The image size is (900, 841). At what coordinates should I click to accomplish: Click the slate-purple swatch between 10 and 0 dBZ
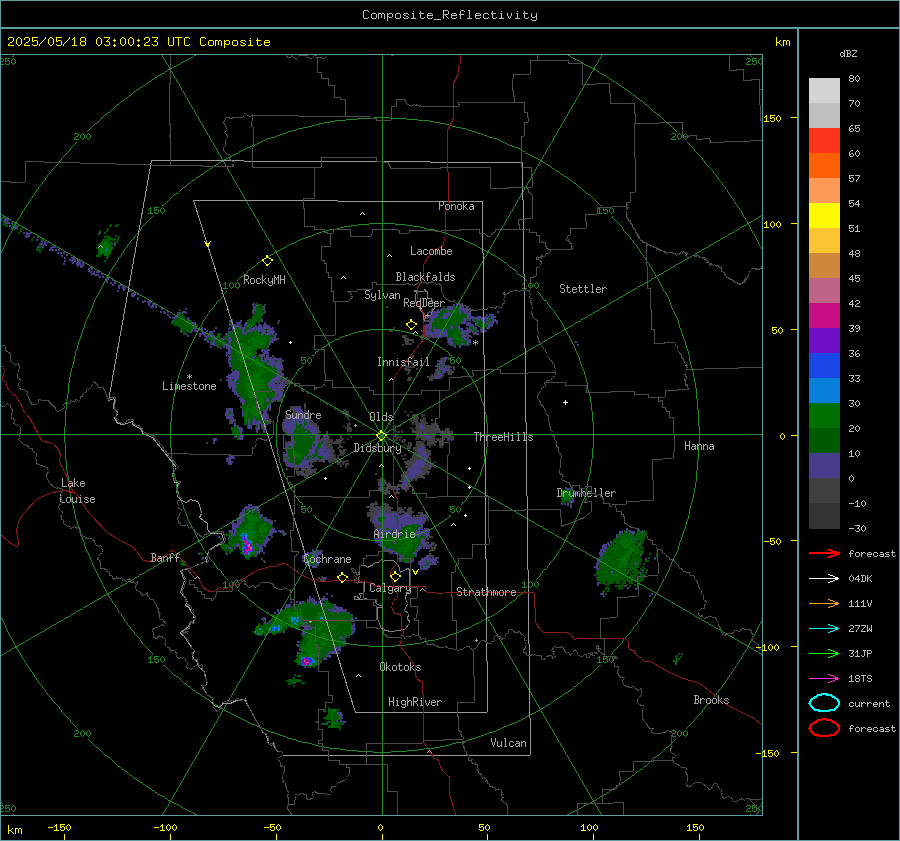[824, 466]
